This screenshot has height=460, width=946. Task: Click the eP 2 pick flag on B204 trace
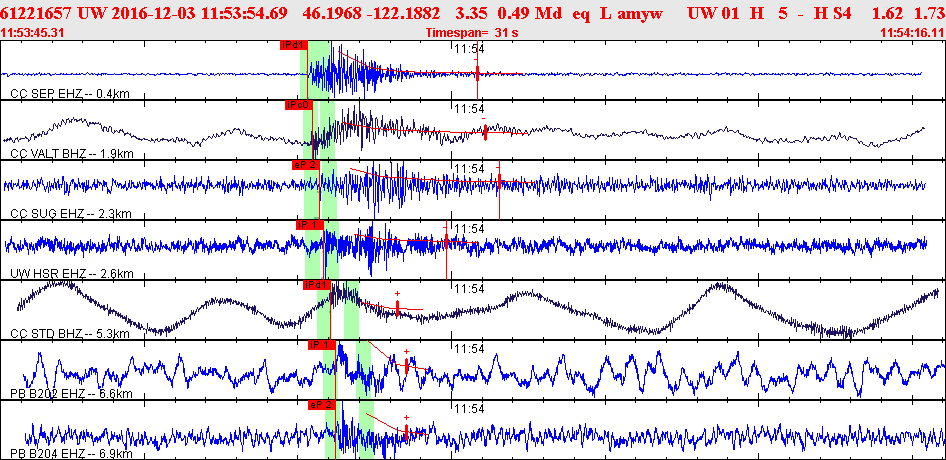[321, 404]
